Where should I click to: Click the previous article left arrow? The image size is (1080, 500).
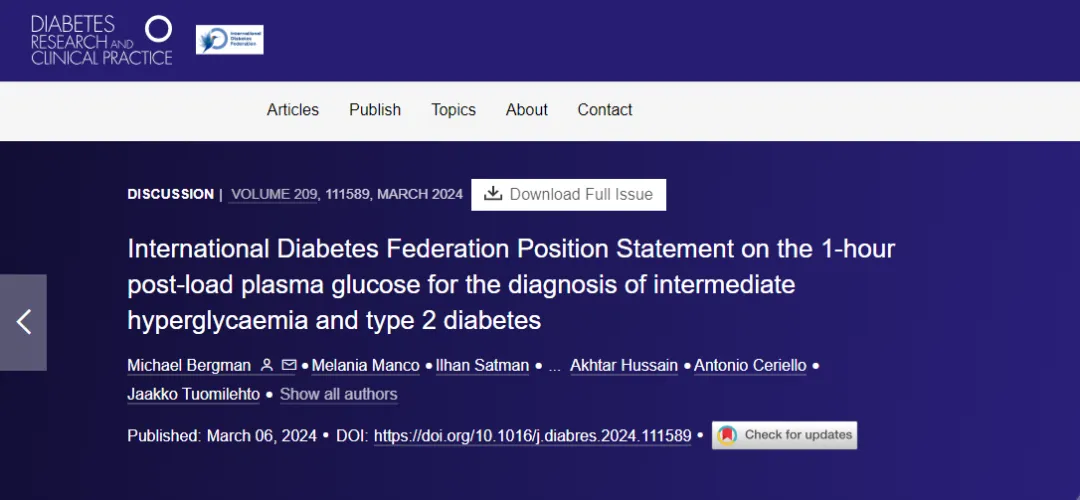tap(24, 322)
